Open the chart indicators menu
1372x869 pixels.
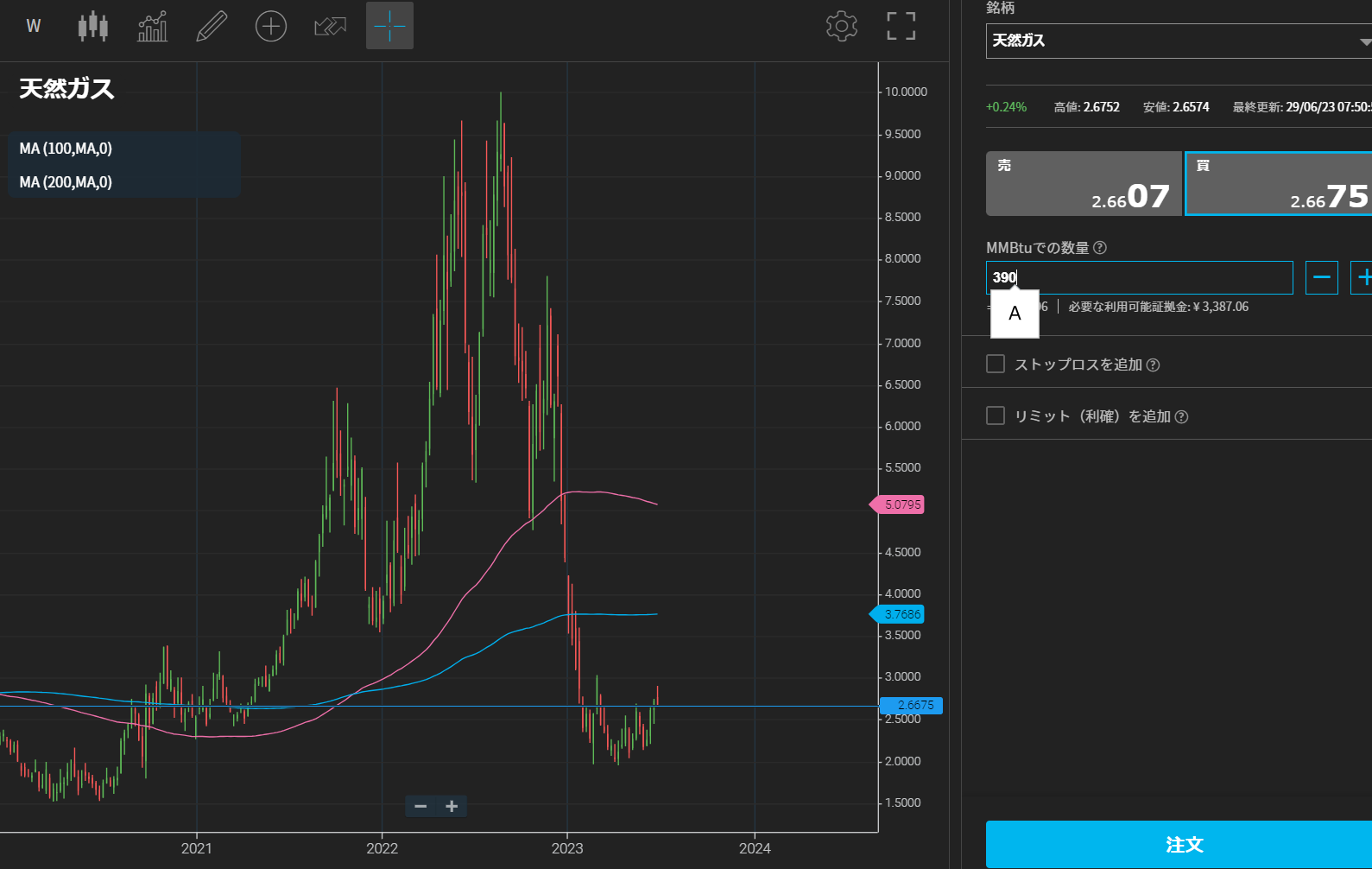point(153,26)
